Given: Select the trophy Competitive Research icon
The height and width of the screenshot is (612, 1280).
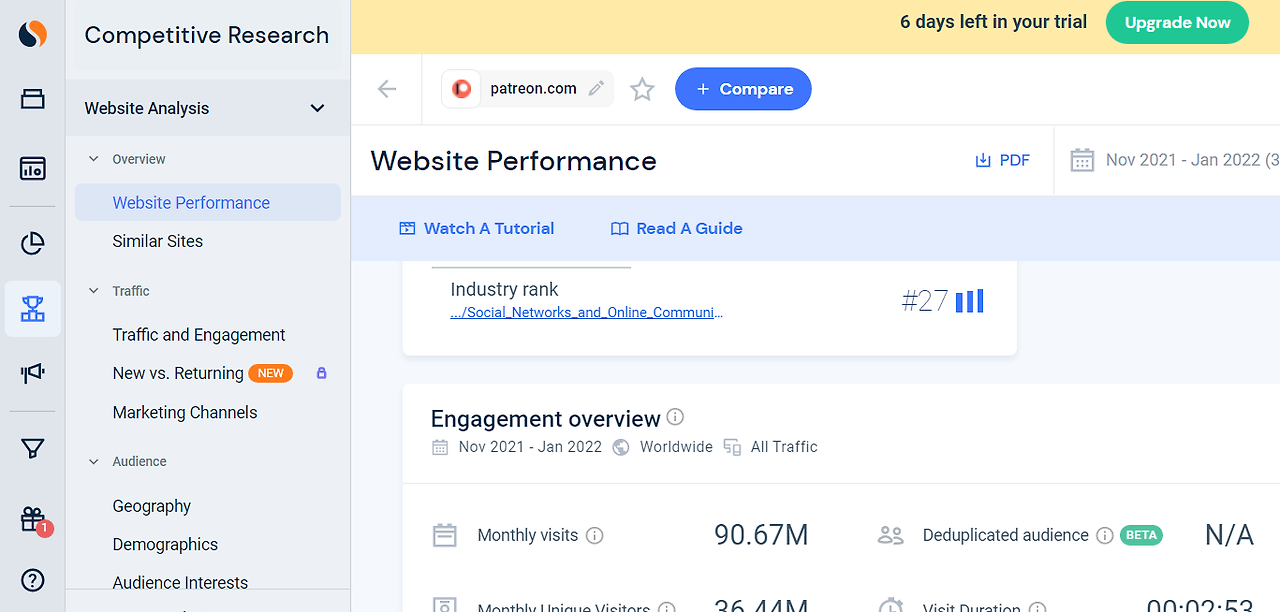Looking at the screenshot, I should [x=33, y=309].
